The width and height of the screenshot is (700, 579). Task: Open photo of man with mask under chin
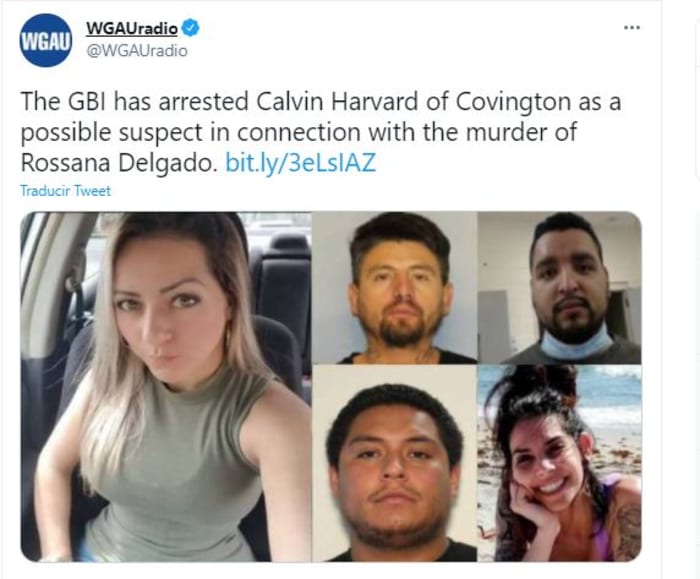click(560, 287)
